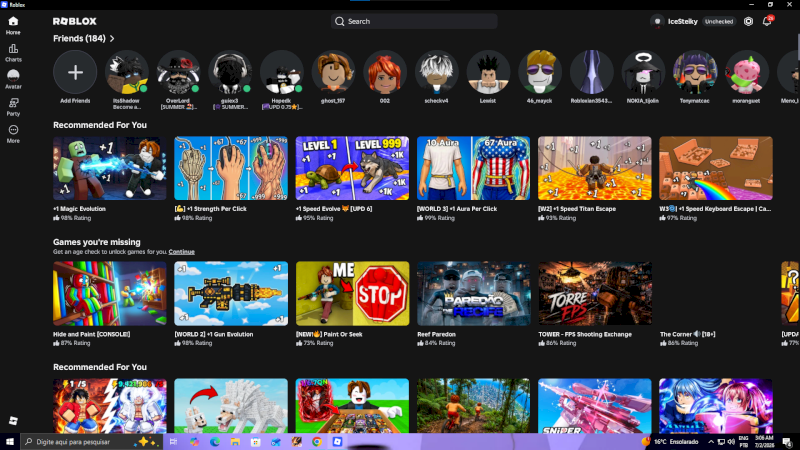Expand the Friends (184) list chevron
Viewport: 800px width, 450px height.
pos(112,39)
